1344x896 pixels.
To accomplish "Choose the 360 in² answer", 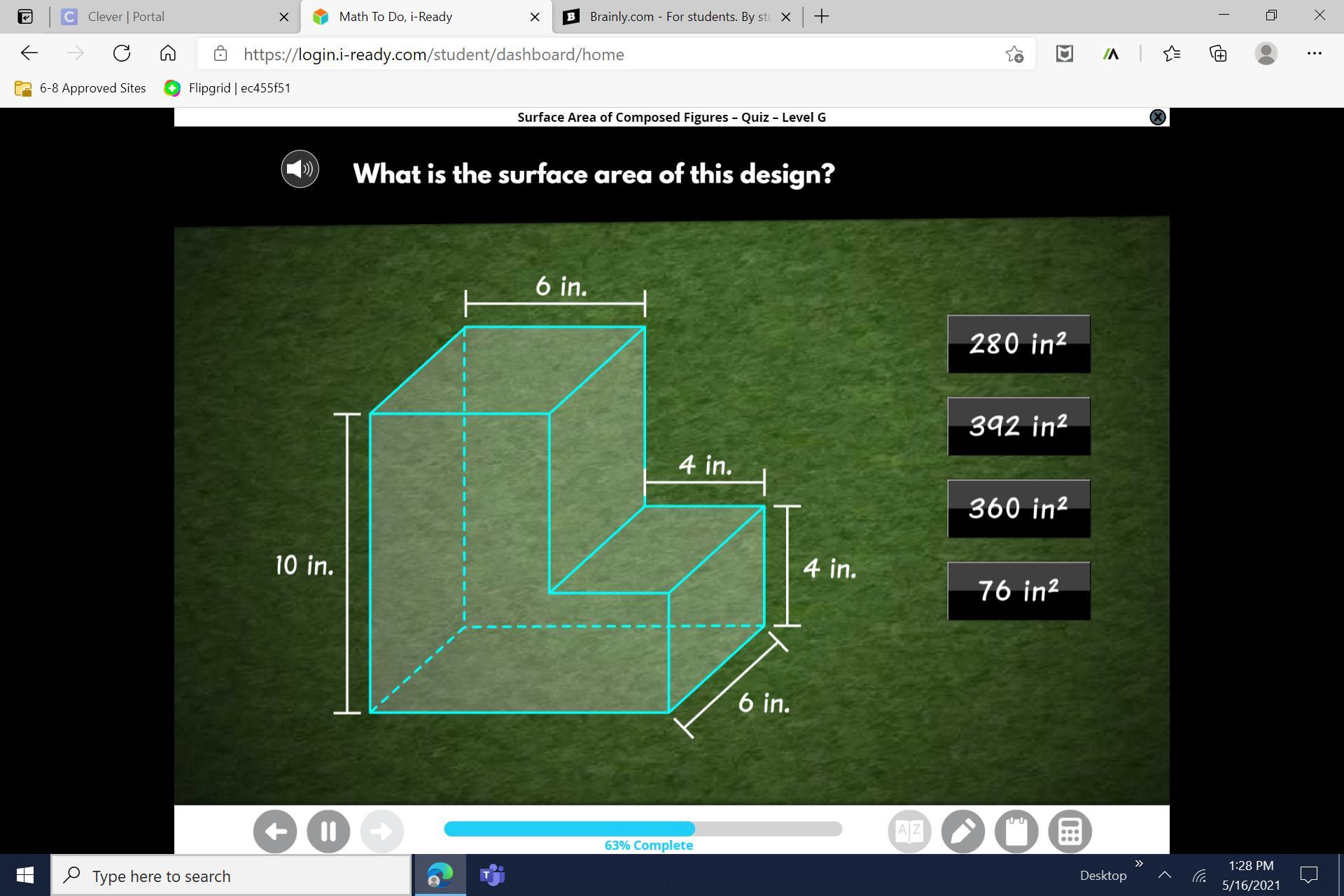I will [x=1018, y=509].
